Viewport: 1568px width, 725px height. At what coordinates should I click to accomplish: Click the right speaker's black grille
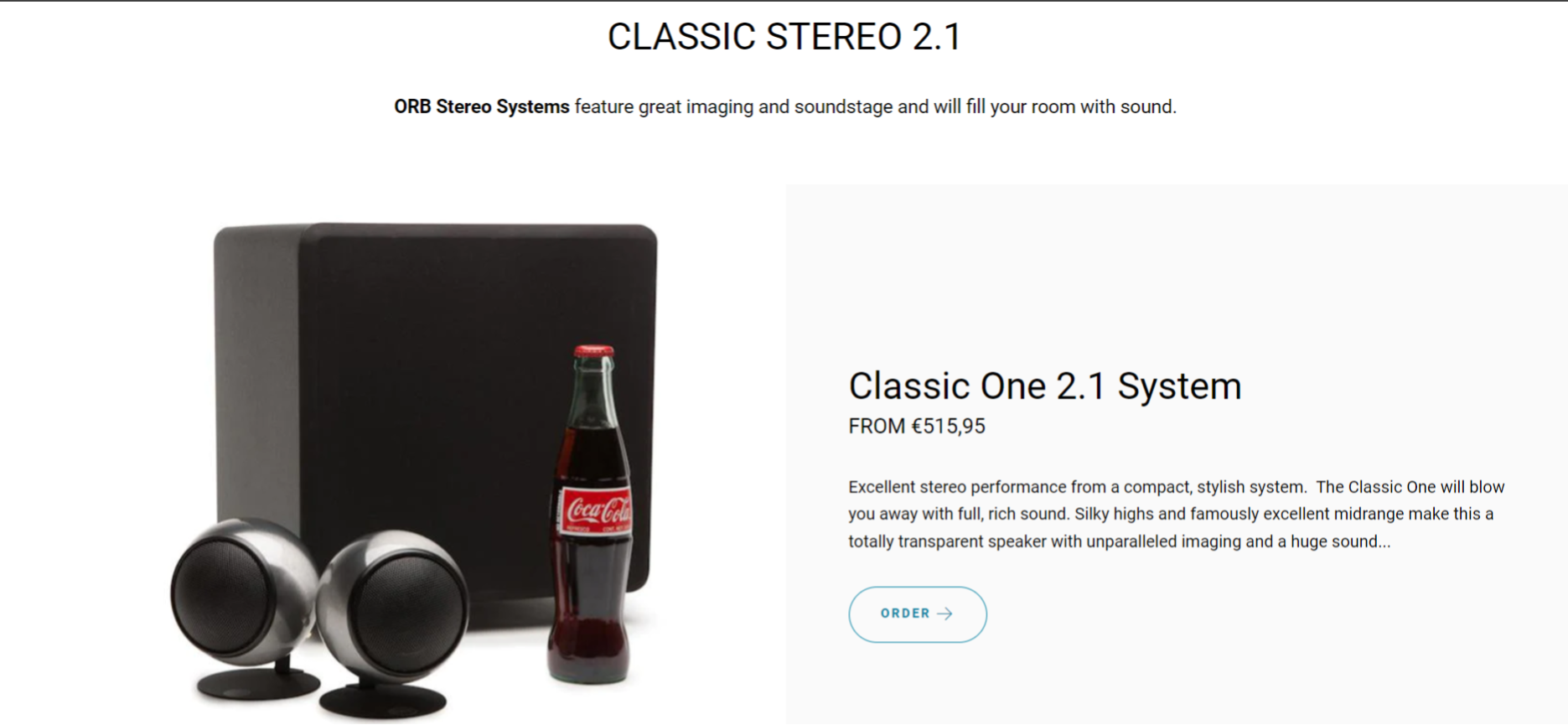[x=404, y=605]
